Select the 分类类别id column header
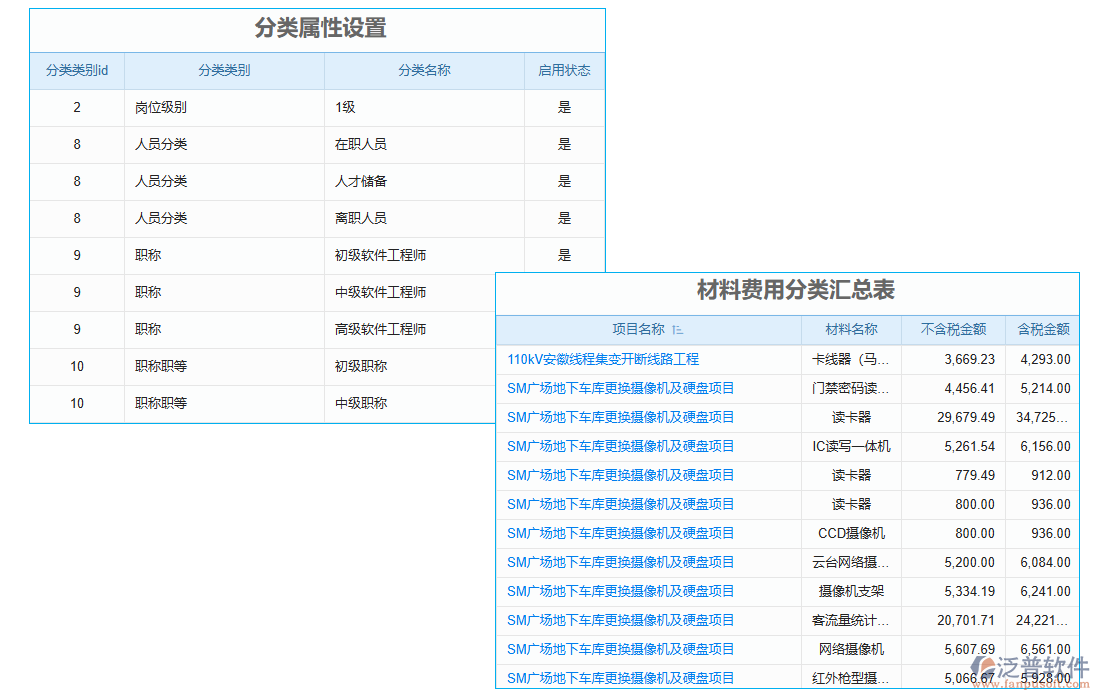1100x700 pixels. [76, 71]
